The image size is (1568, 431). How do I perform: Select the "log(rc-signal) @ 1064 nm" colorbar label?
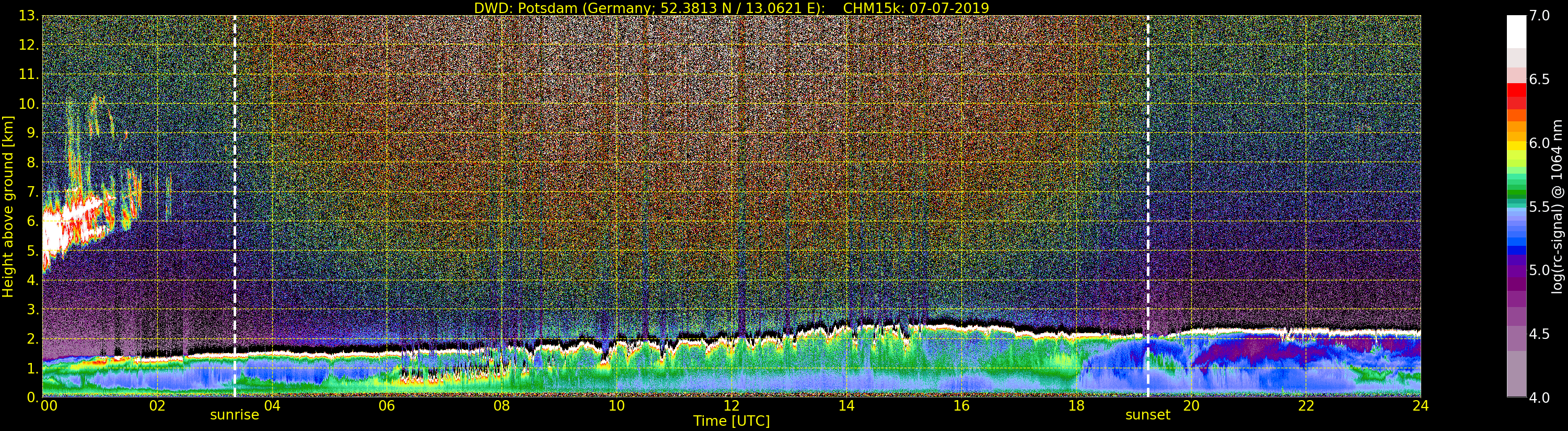tap(1558, 206)
